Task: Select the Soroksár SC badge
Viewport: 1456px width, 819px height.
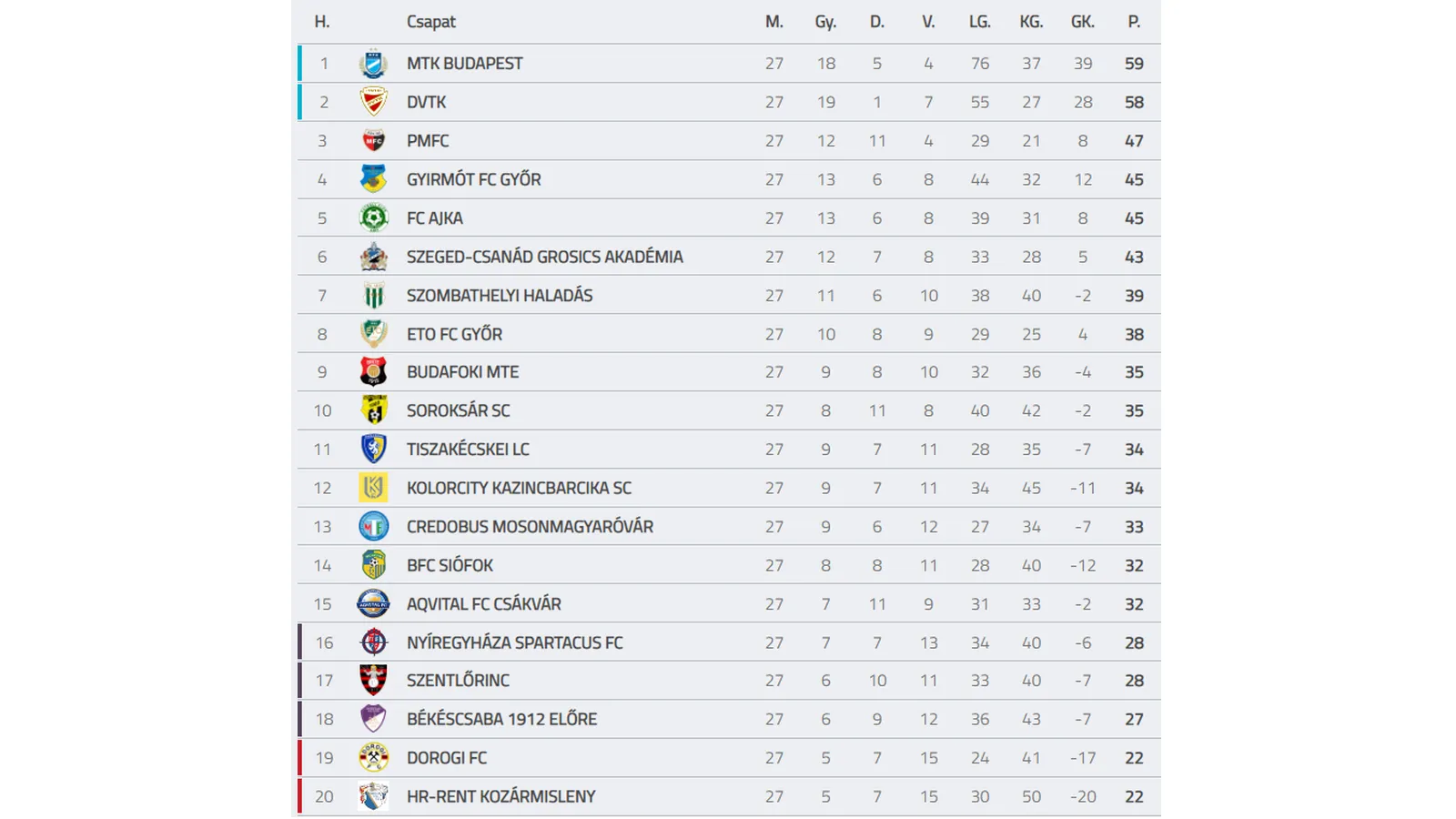Action: (373, 410)
